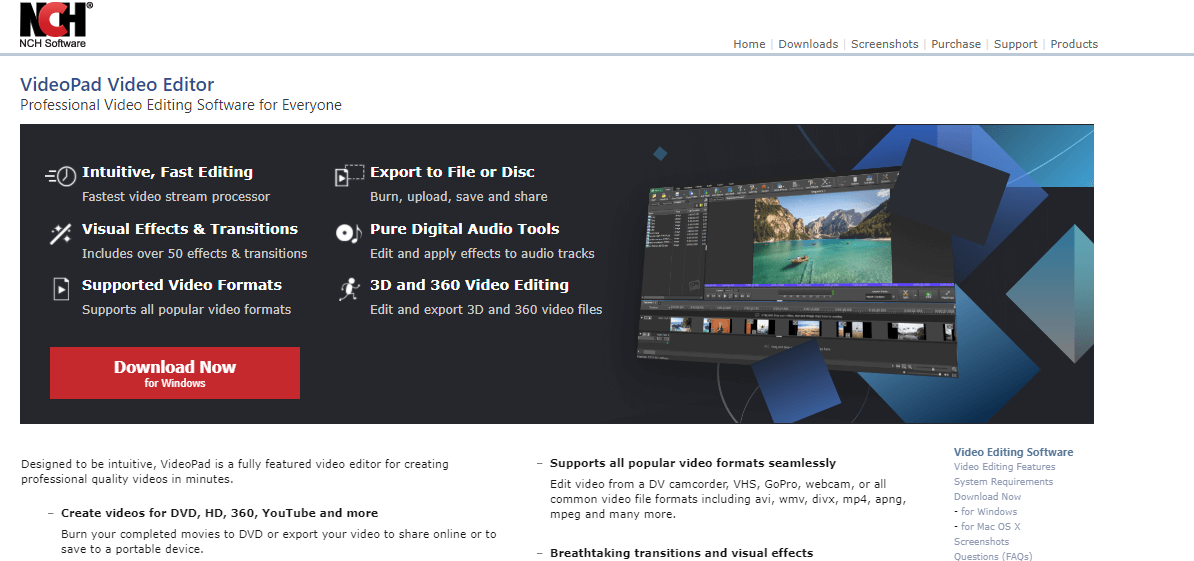Click 'Includes over 50 effects & transitions' text
Image resolution: width=1194 pixels, height=561 pixels.
click(195, 253)
